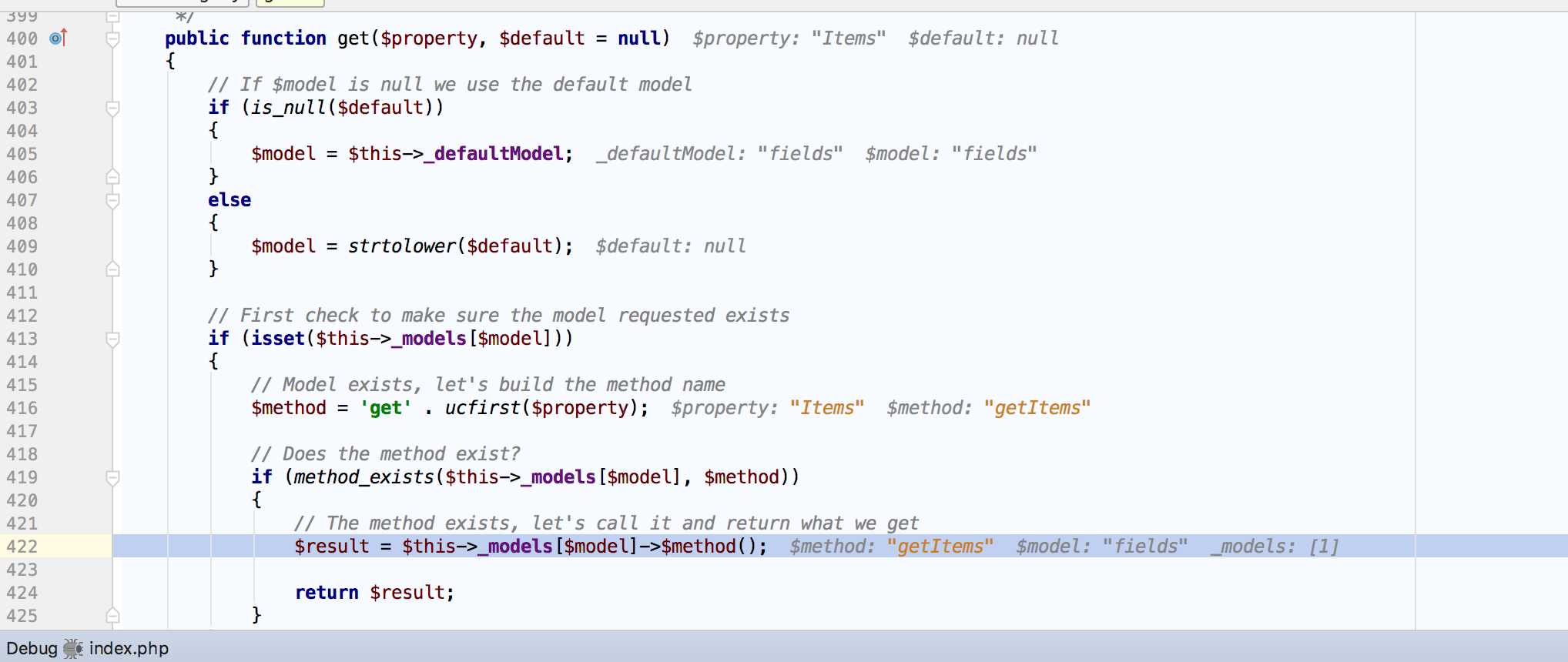This screenshot has height=662, width=1568.
Task: Collapse the method_exists block on line 419
Action: [x=112, y=477]
